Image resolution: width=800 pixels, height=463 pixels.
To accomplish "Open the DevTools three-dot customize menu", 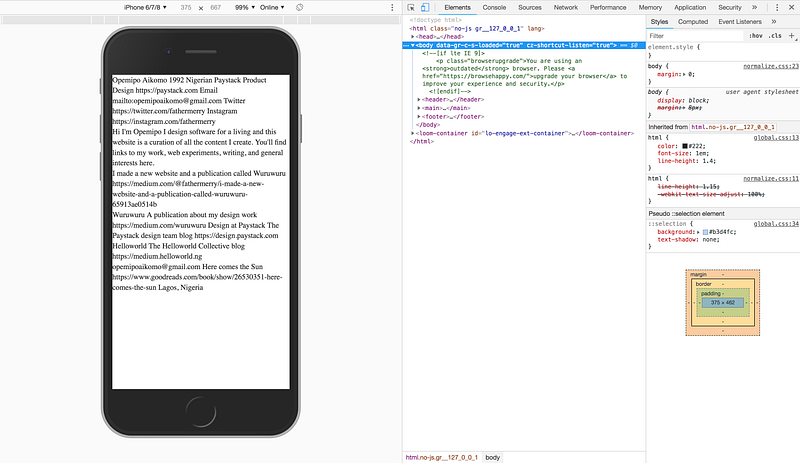I will pyautogui.click(x=777, y=8).
